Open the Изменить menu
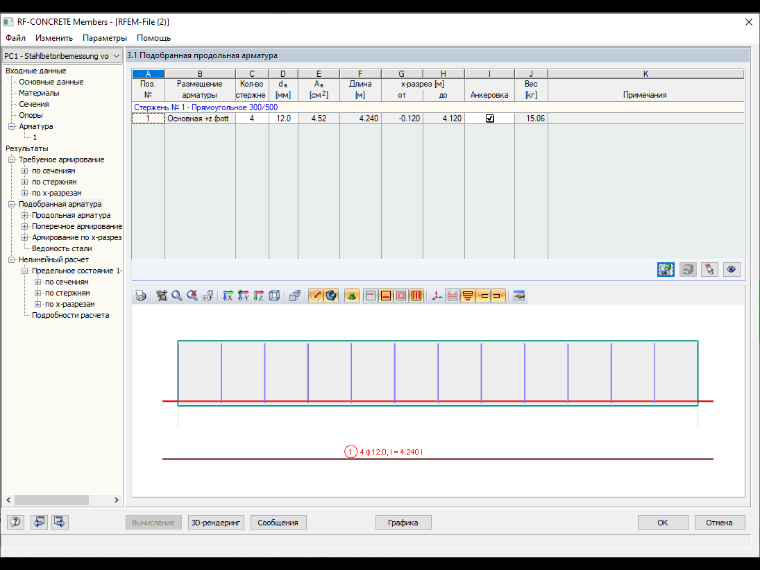Viewport: 760px width, 570px height. [x=54, y=38]
